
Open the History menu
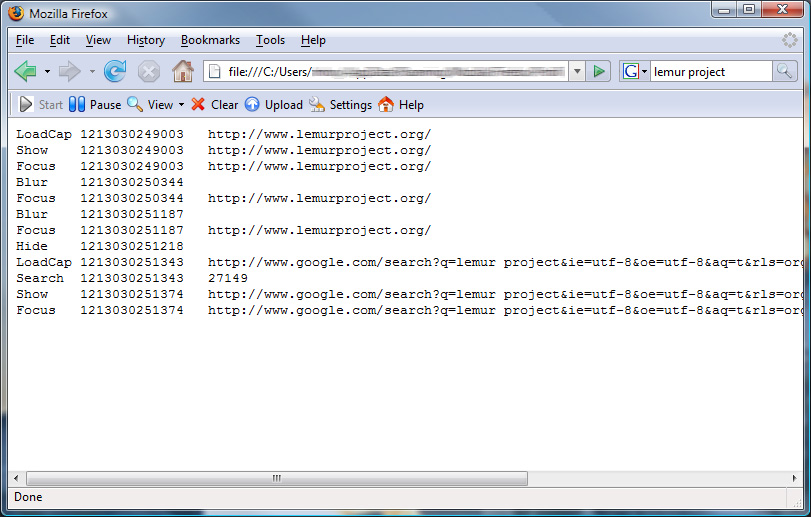tap(146, 40)
